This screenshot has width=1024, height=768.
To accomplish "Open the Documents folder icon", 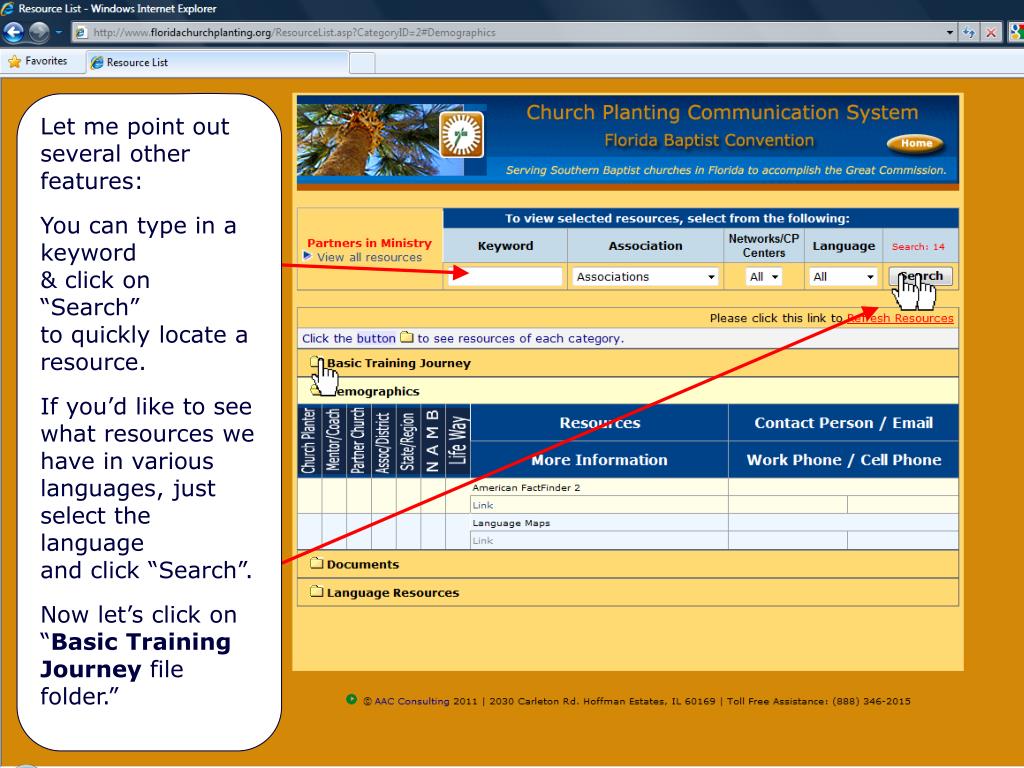I will pos(317,563).
